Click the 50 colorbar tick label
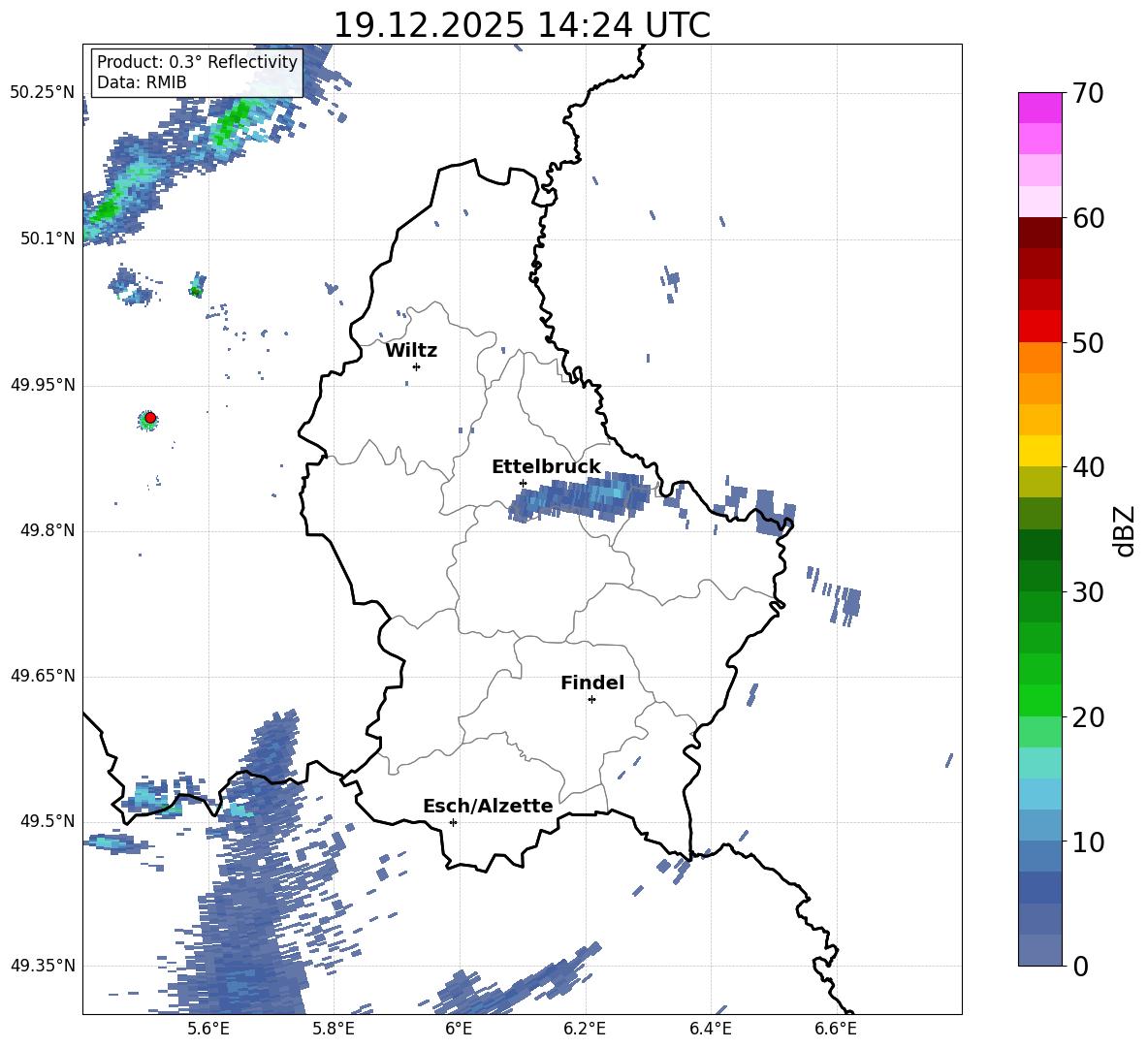 coord(1088,342)
